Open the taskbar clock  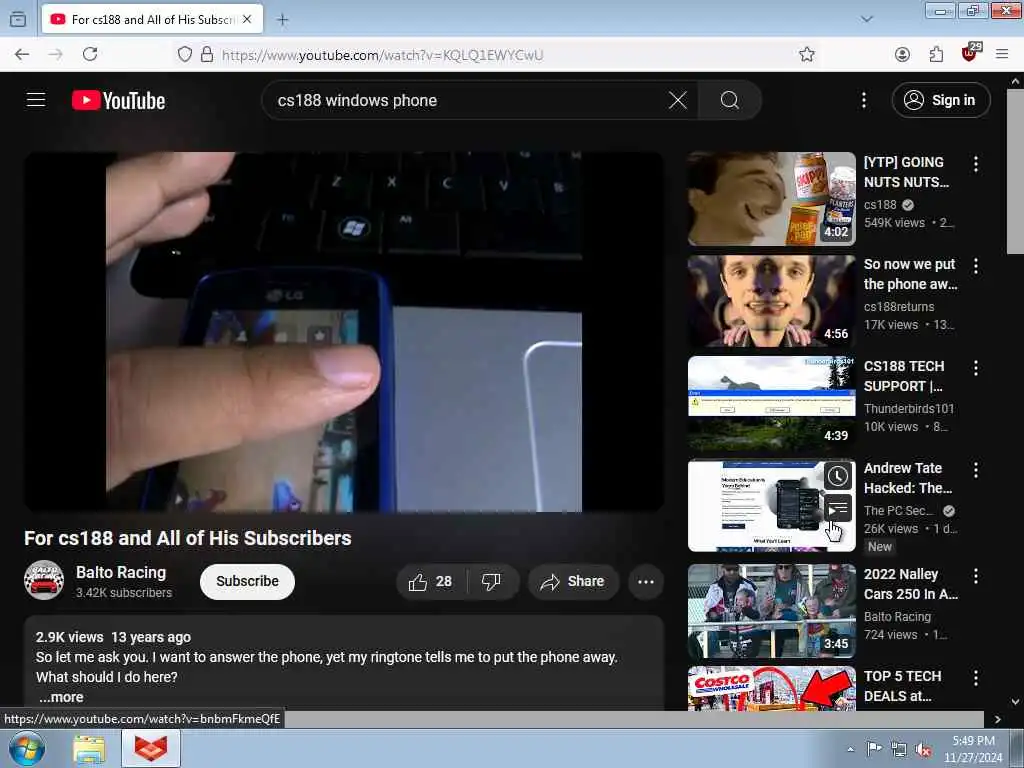pos(973,749)
